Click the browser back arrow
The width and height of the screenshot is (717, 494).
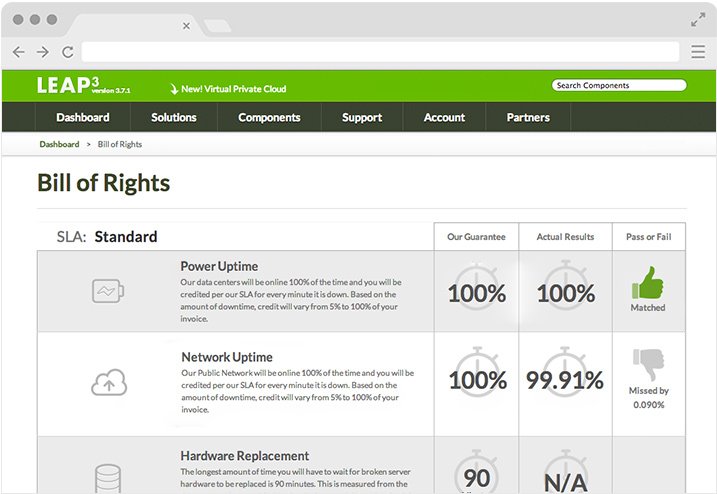tap(19, 52)
